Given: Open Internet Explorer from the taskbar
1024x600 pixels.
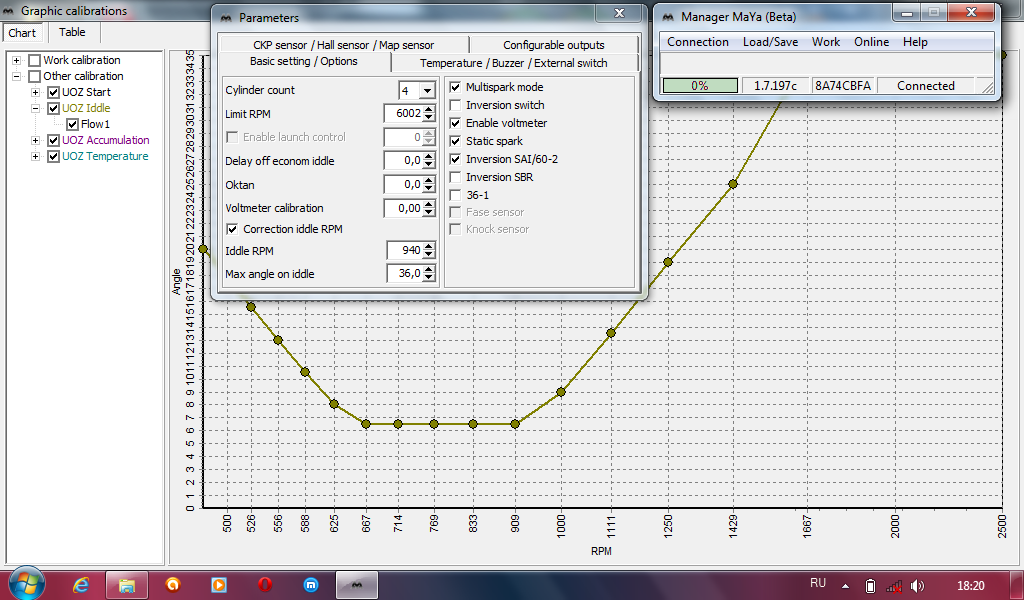Looking at the screenshot, I should click(82, 584).
